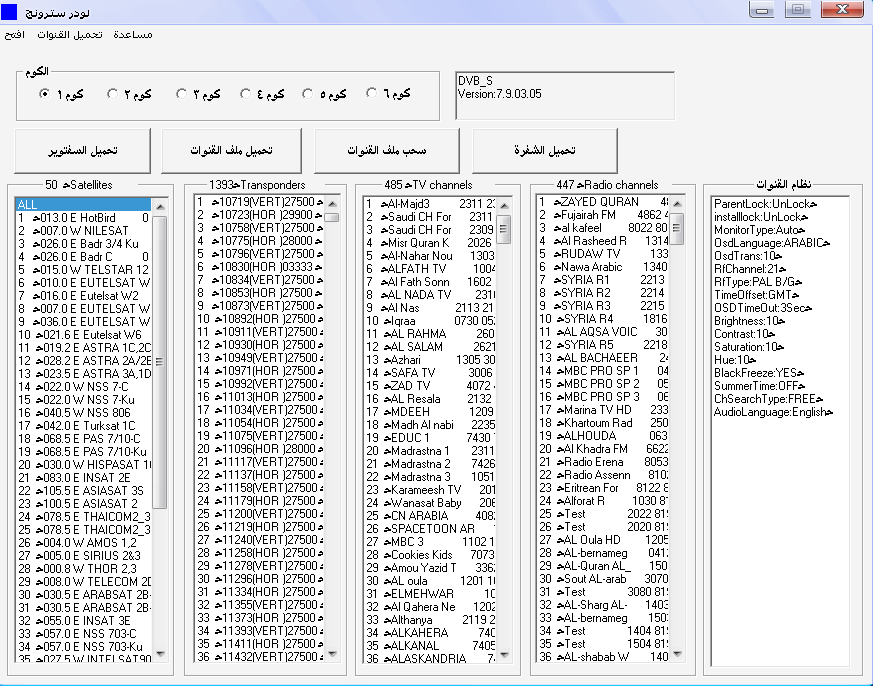The image size is (873, 686).
Task: Click the Transponders list scrollbar thumb
Action: tap(332, 217)
